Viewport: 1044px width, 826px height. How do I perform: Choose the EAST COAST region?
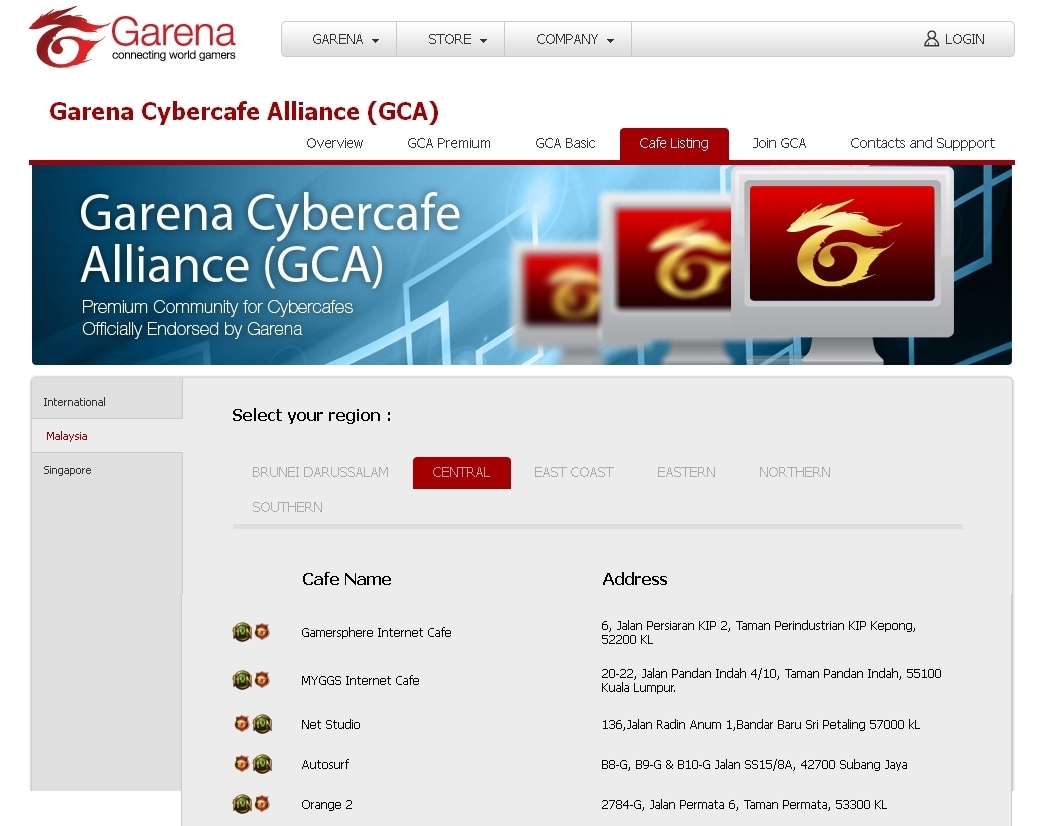(573, 472)
